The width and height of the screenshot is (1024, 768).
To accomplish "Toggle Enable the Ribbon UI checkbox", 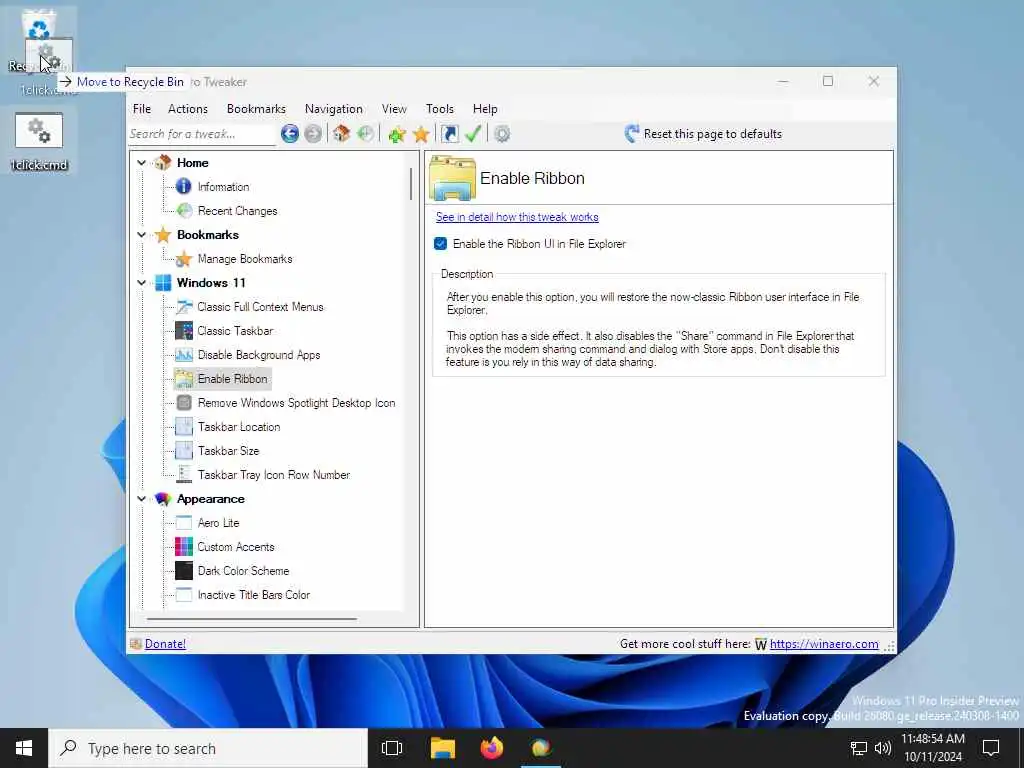I will [x=440, y=244].
